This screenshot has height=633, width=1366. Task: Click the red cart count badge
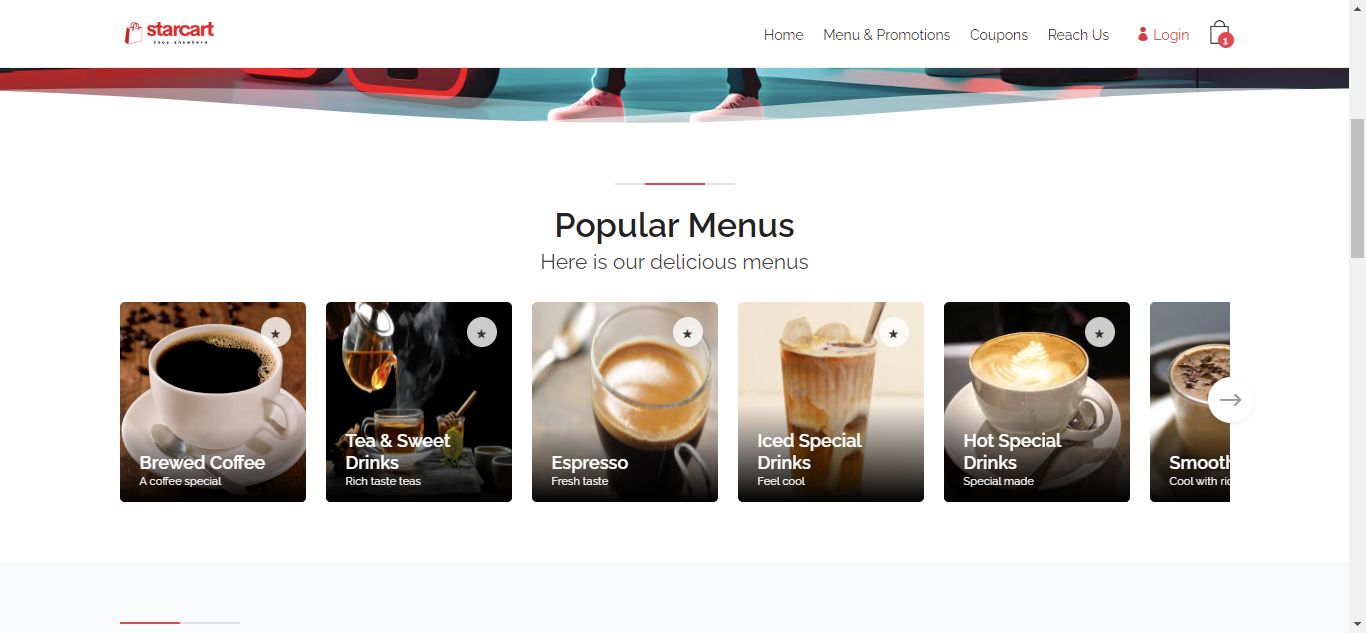1226,41
